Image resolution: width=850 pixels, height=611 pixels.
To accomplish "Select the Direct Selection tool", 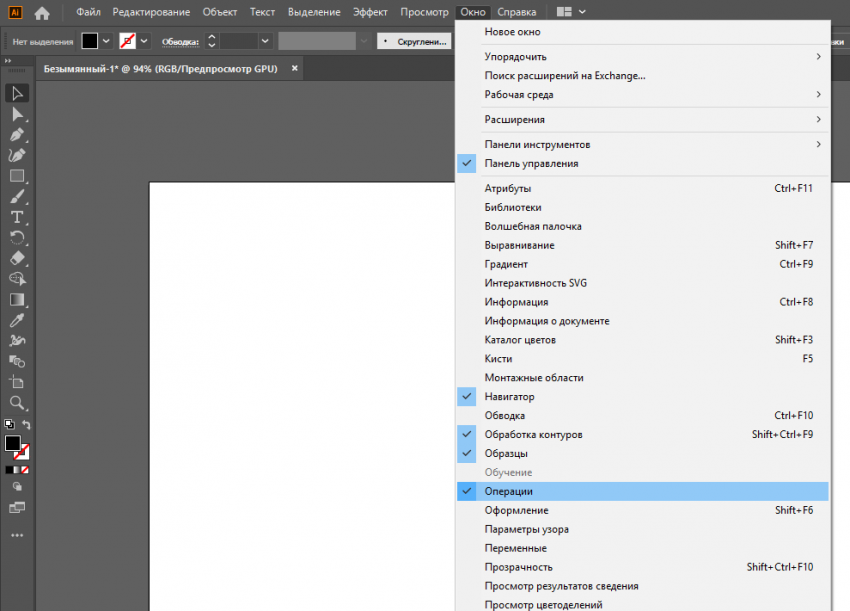I will click(17, 115).
